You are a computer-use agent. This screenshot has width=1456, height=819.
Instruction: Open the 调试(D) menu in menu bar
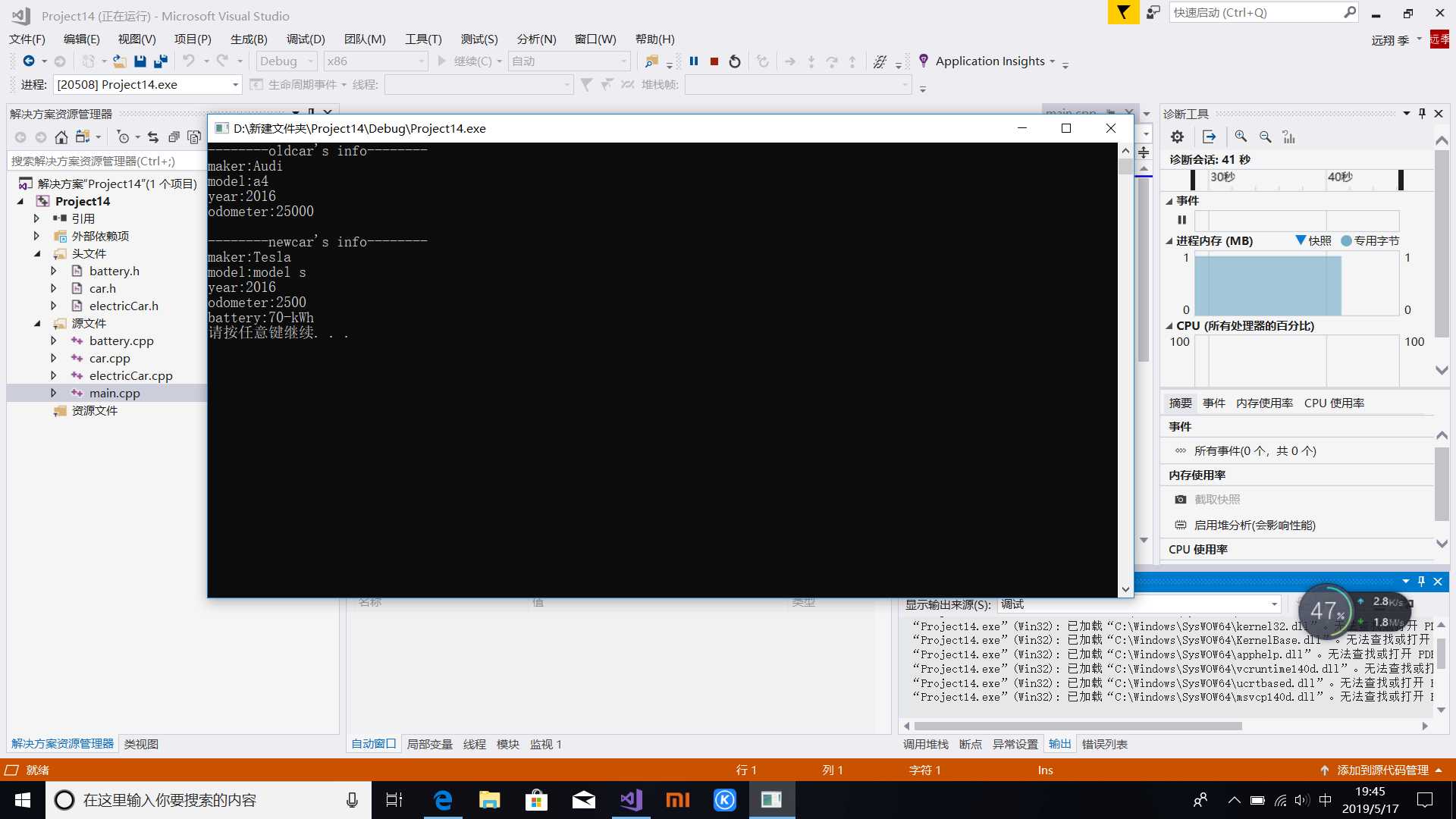(305, 38)
